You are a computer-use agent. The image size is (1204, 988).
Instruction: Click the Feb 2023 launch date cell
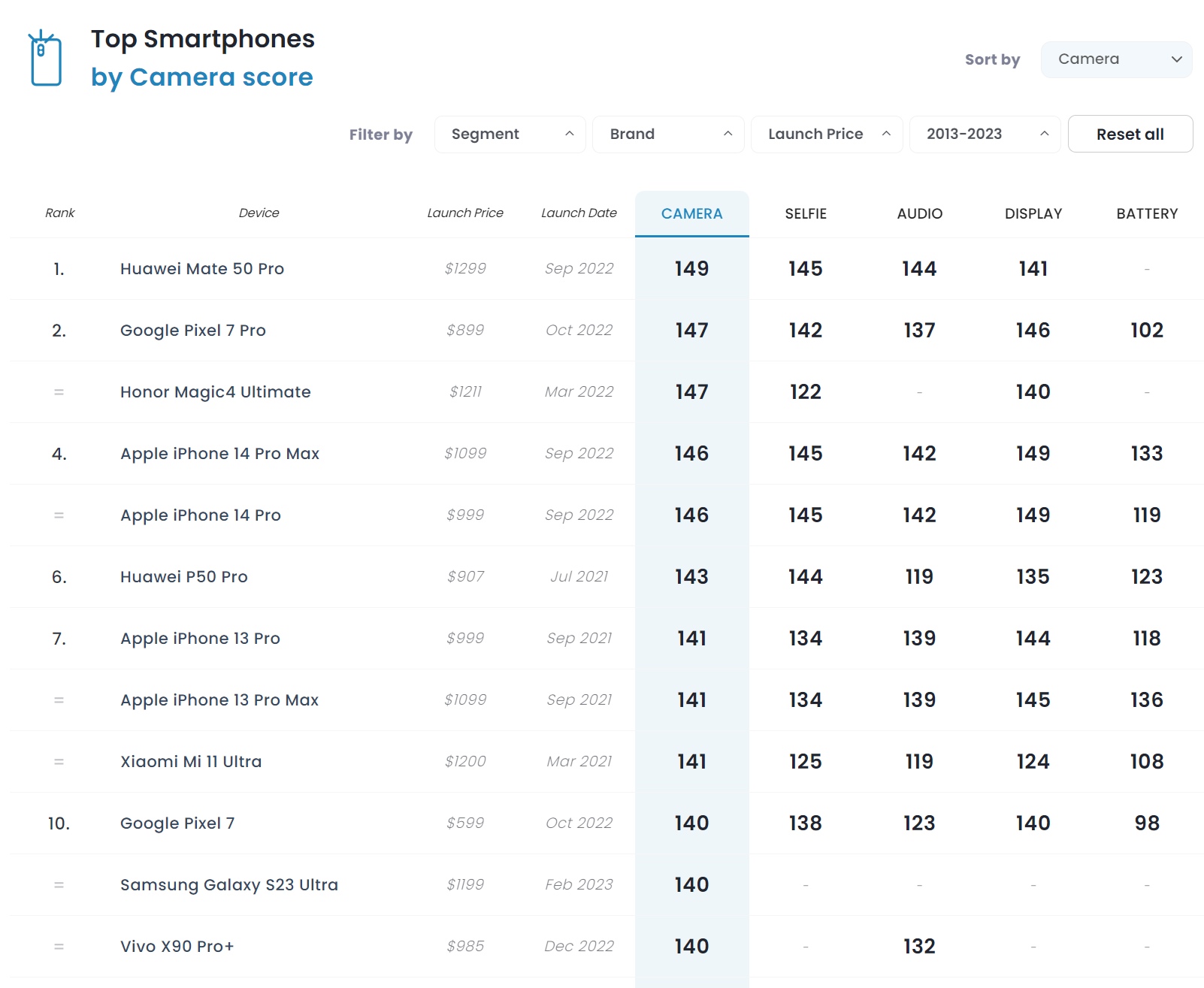579,885
